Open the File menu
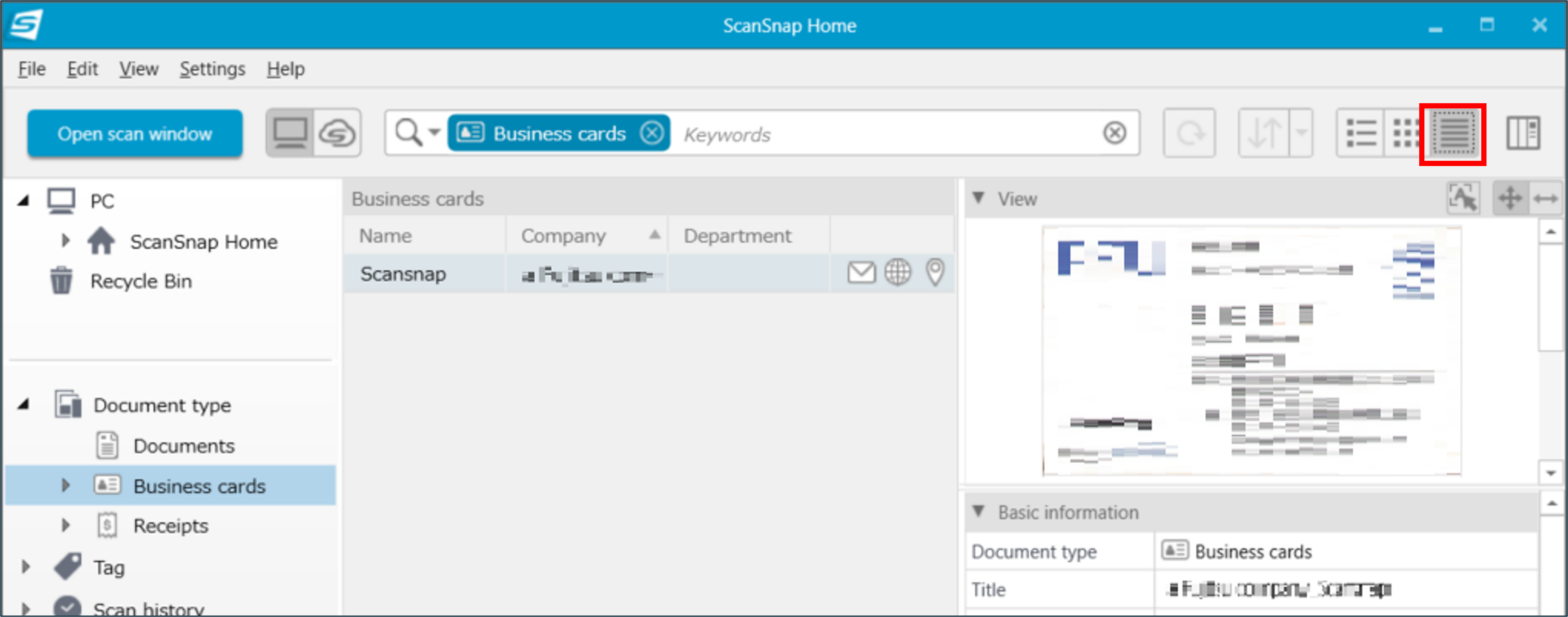Viewport: 1568px width, 617px height. [x=32, y=69]
